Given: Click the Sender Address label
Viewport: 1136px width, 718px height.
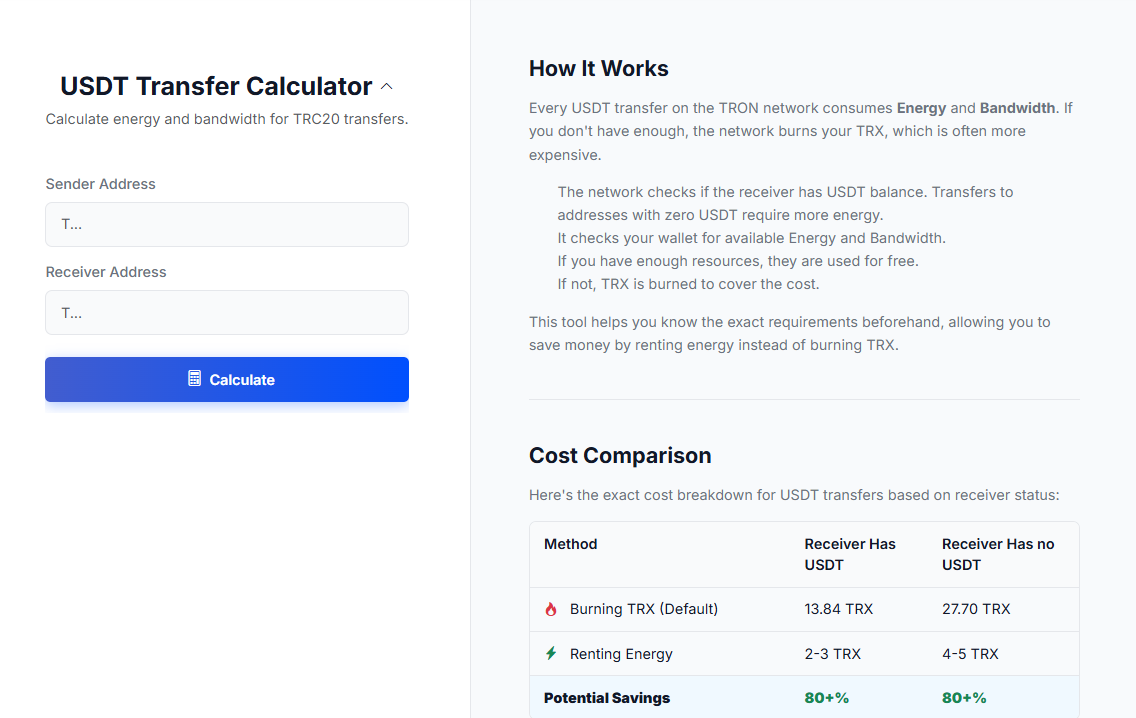Looking at the screenshot, I should [101, 184].
